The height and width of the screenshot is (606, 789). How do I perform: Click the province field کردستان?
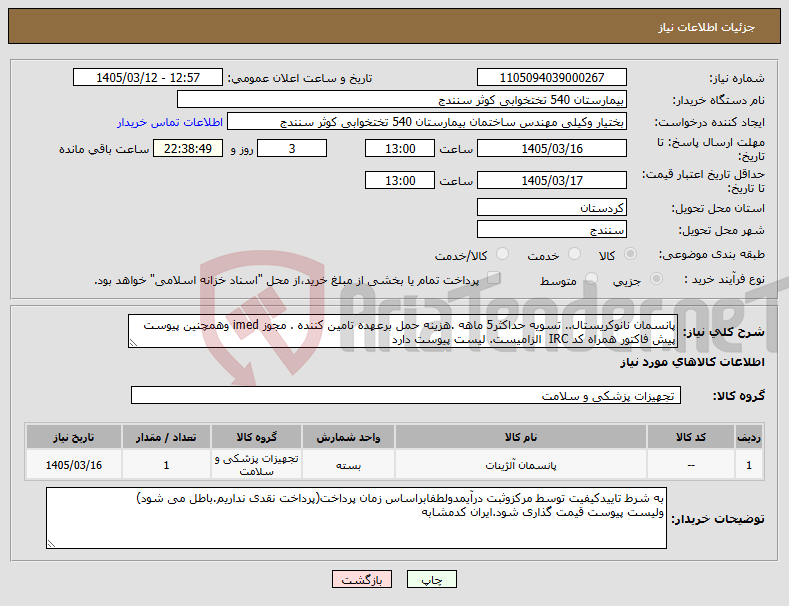coord(551,207)
